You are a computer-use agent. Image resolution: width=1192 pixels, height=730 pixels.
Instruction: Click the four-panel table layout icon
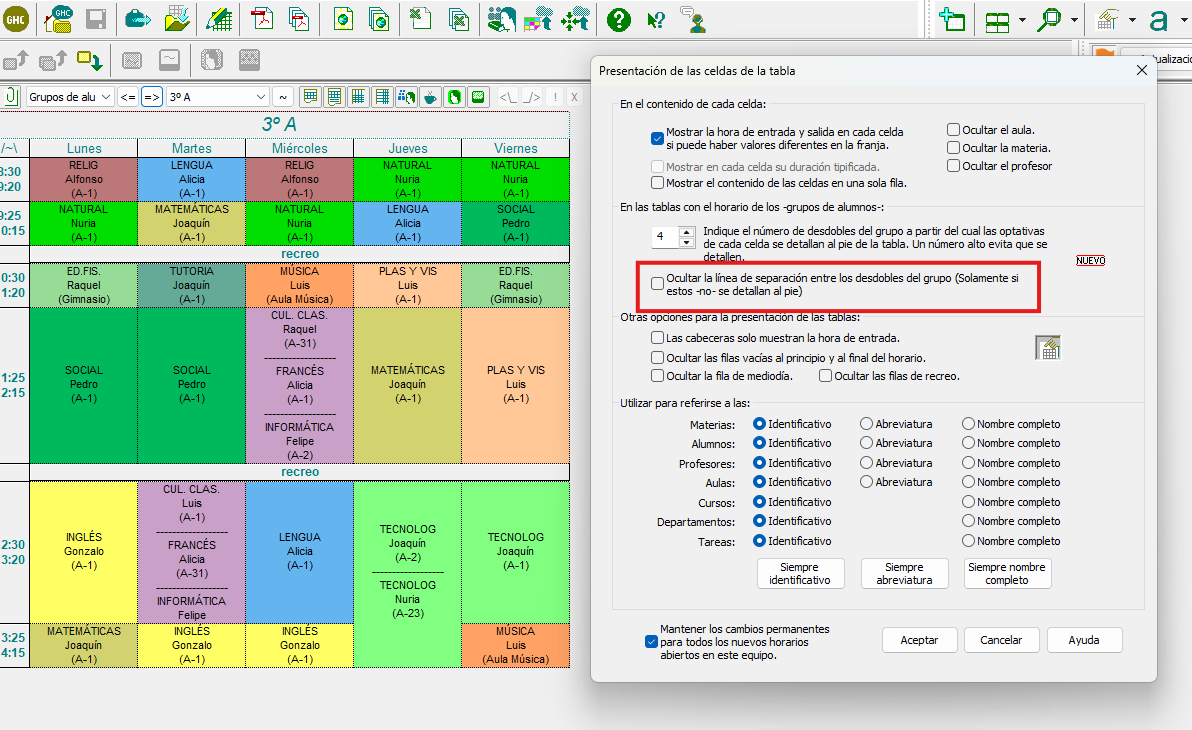(x=997, y=21)
